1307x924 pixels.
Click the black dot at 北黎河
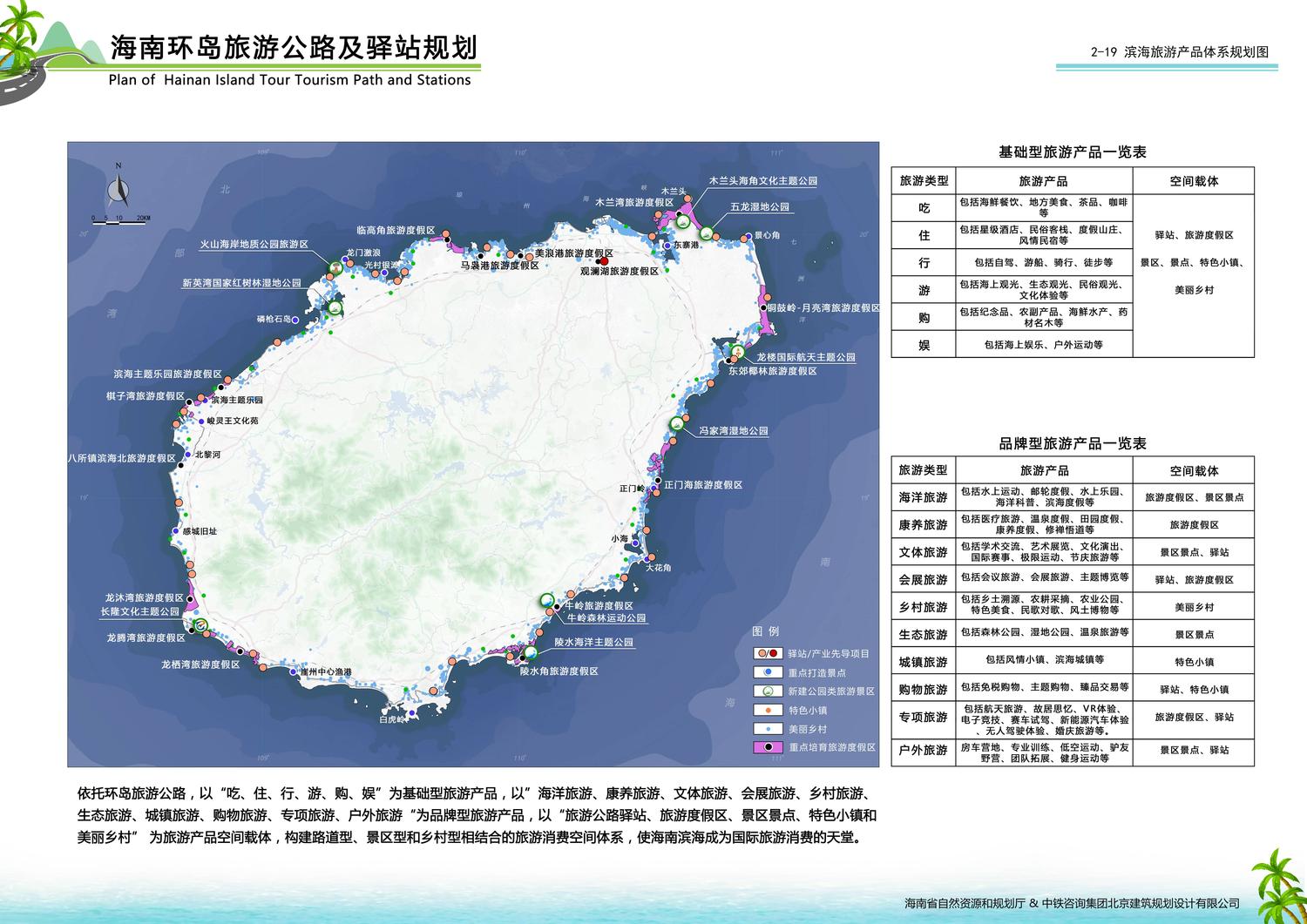(188, 455)
